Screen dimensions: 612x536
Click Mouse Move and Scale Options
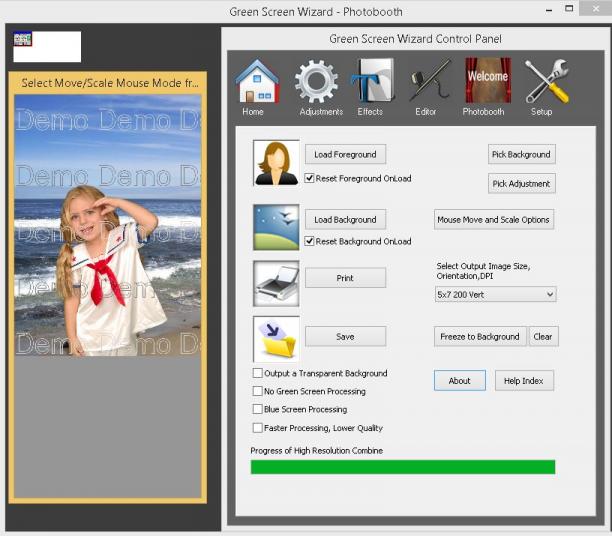click(x=494, y=219)
